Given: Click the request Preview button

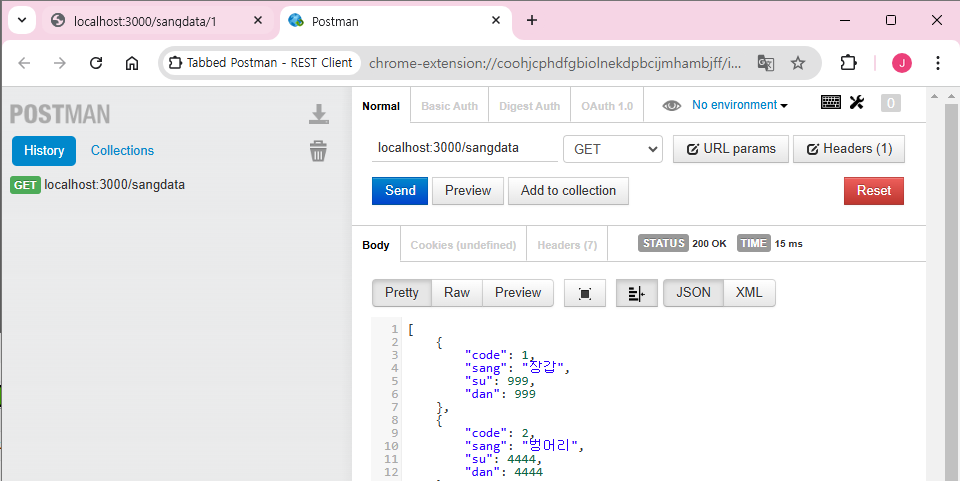Looking at the screenshot, I should pyautogui.click(x=468, y=190).
